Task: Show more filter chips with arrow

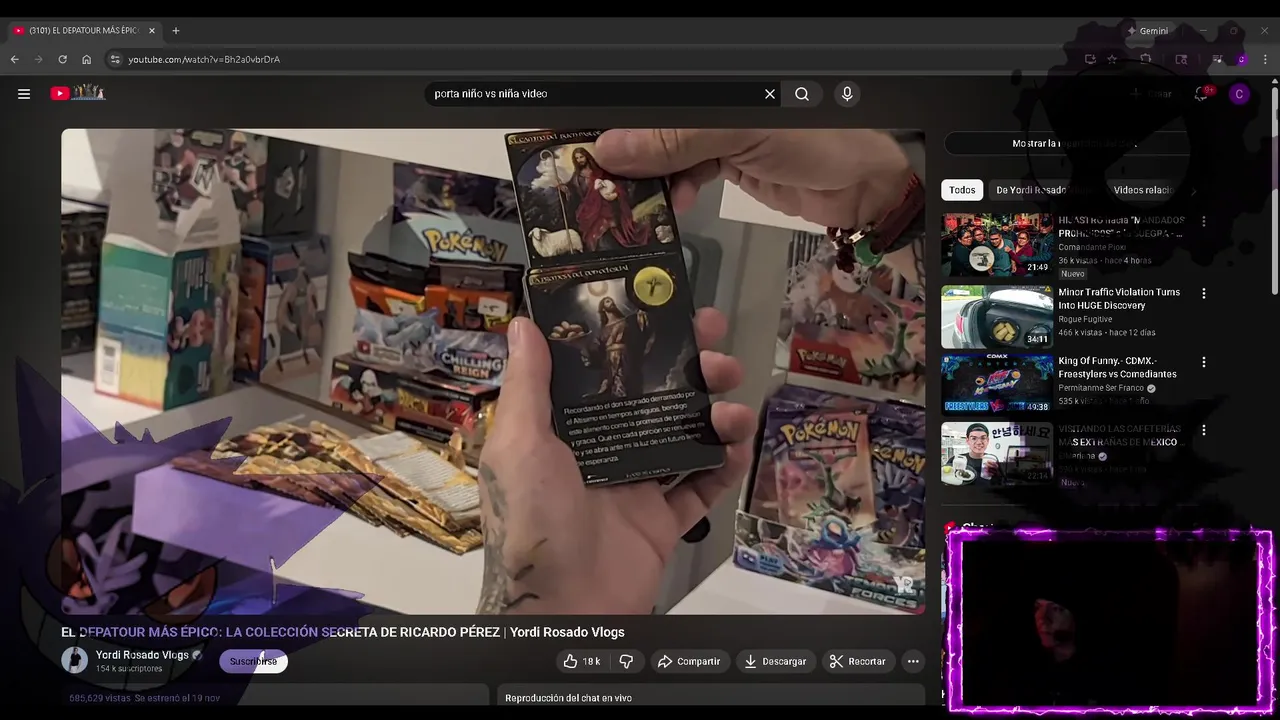Action: pyautogui.click(x=1193, y=190)
